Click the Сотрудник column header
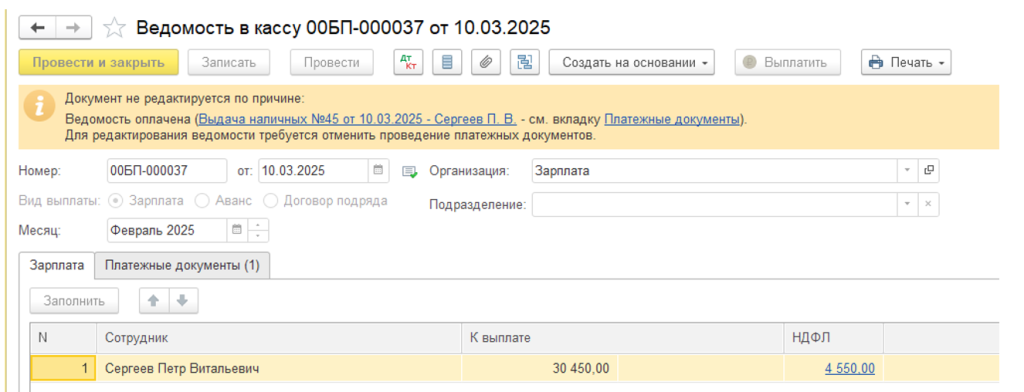The image size is (1024, 392). pos(279,338)
